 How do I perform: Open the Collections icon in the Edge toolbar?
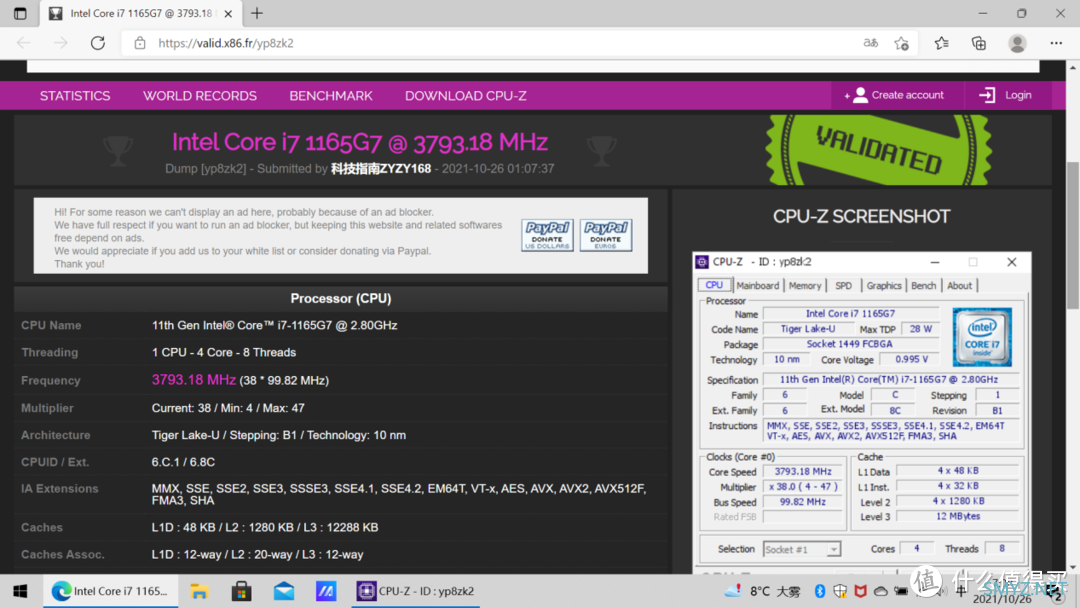coord(979,43)
